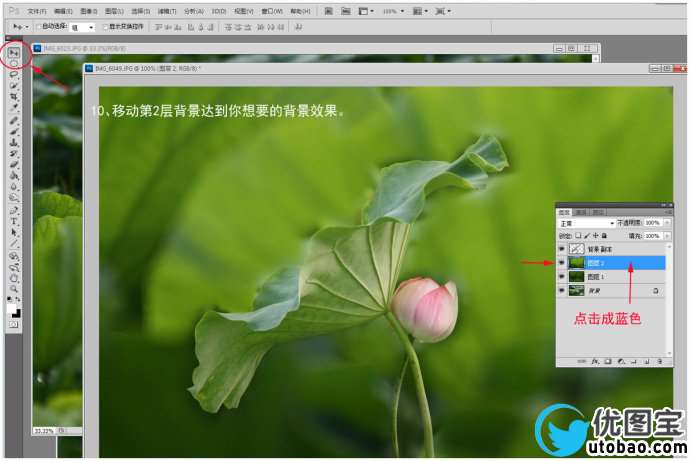The height and width of the screenshot is (461, 690).
Task: Hide the 图层 2 layer via eye icon
Action: (561, 262)
